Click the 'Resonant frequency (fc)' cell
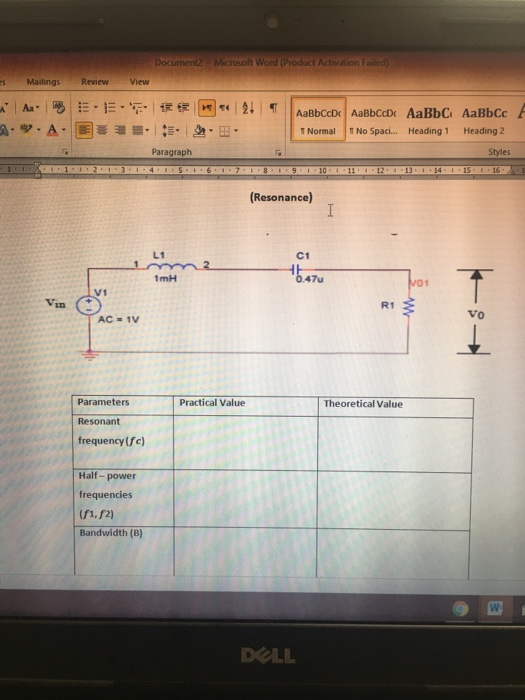525x700 pixels. pyautogui.click(x=123, y=442)
